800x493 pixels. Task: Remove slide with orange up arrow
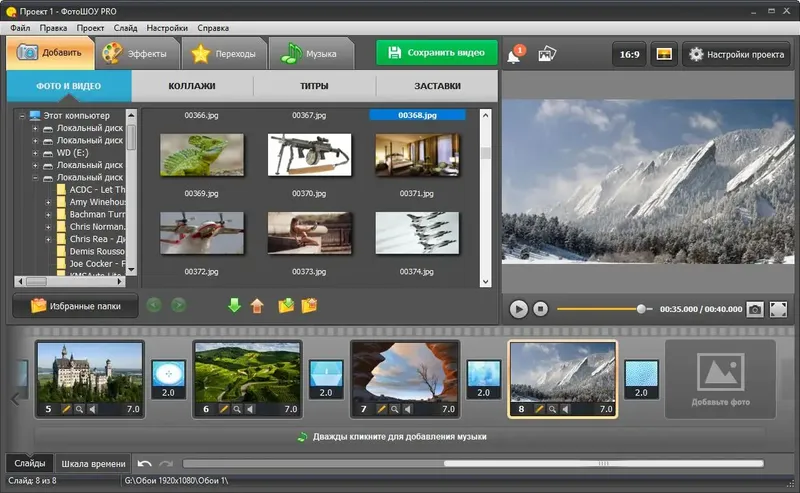tap(257, 305)
